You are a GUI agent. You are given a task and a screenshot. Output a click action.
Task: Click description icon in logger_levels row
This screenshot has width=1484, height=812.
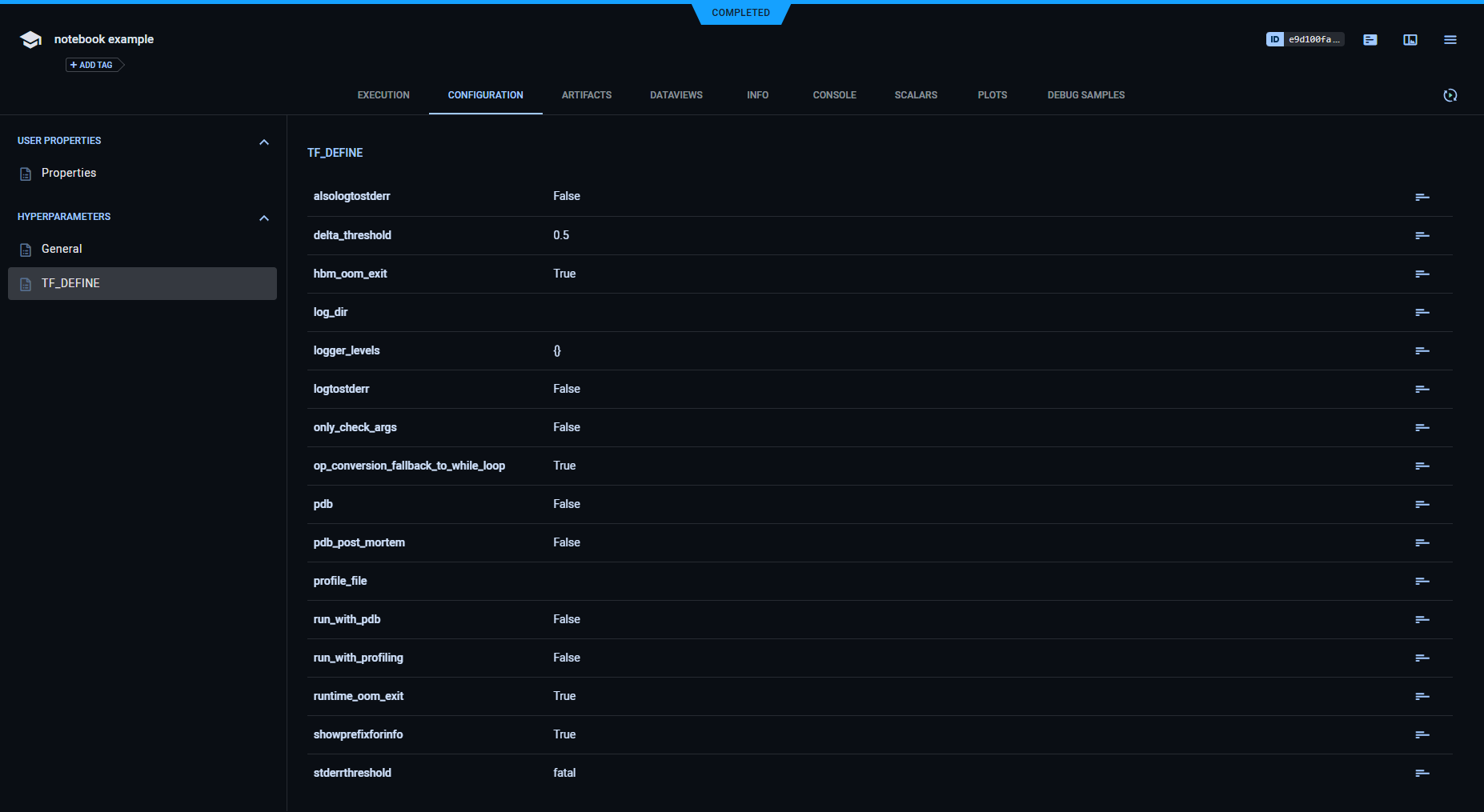[1422, 350]
